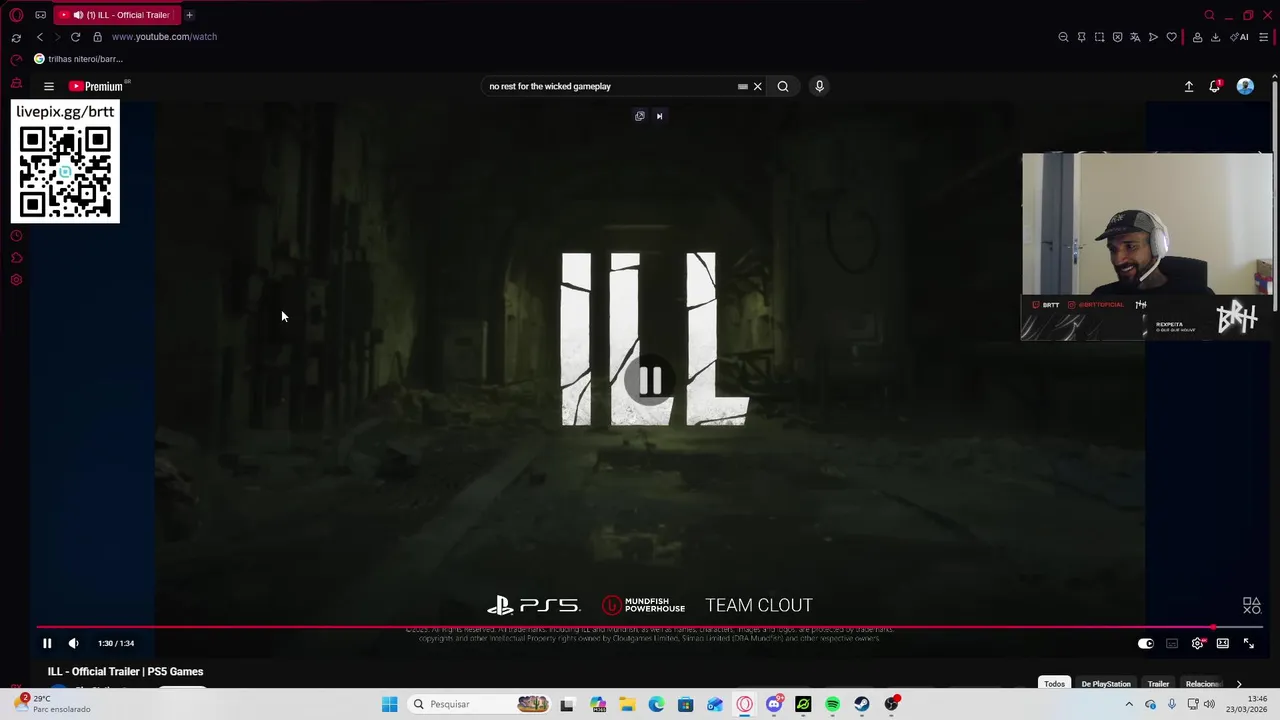Click the ILL - Official Trailer video title

[125, 671]
